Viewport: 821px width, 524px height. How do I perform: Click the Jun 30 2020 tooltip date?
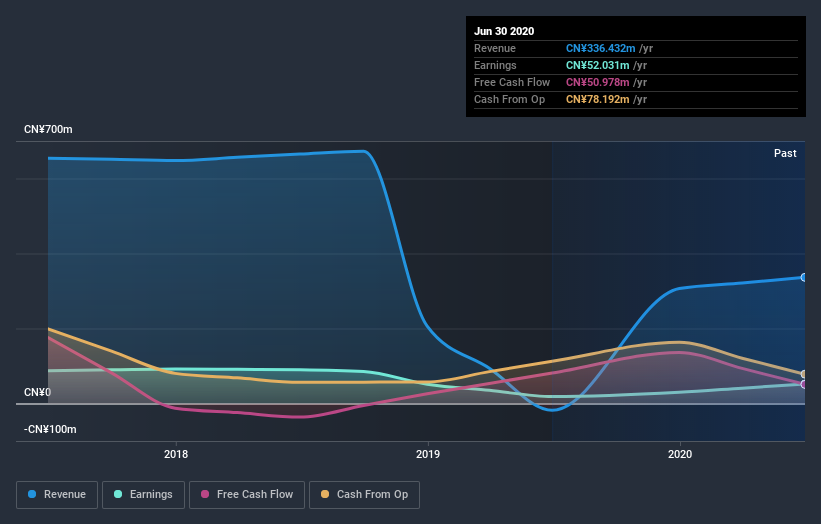(504, 31)
